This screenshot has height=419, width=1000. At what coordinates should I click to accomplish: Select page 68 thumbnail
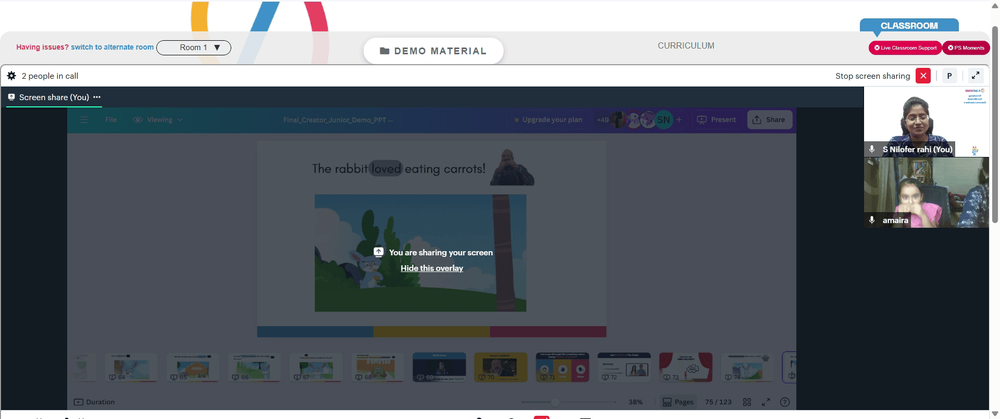point(378,367)
